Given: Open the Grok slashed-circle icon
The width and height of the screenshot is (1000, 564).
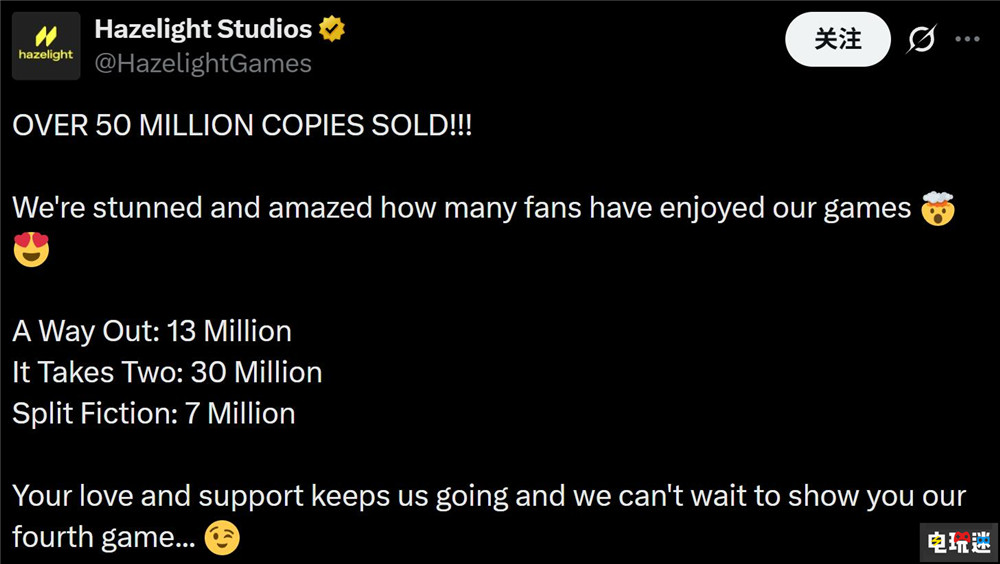Looking at the screenshot, I should pyautogui.click(x=921, y=40).
